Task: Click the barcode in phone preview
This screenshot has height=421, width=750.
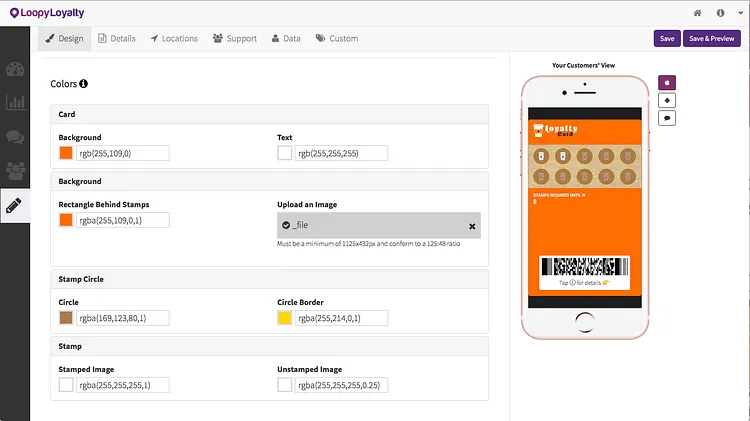Action: pos(585,266)
